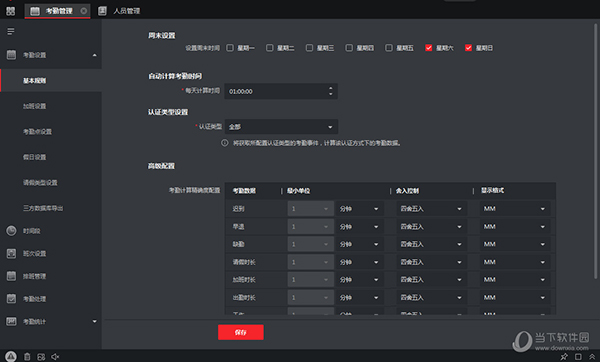Collapse the 考勤设置 section arrow

pos(95,55)
